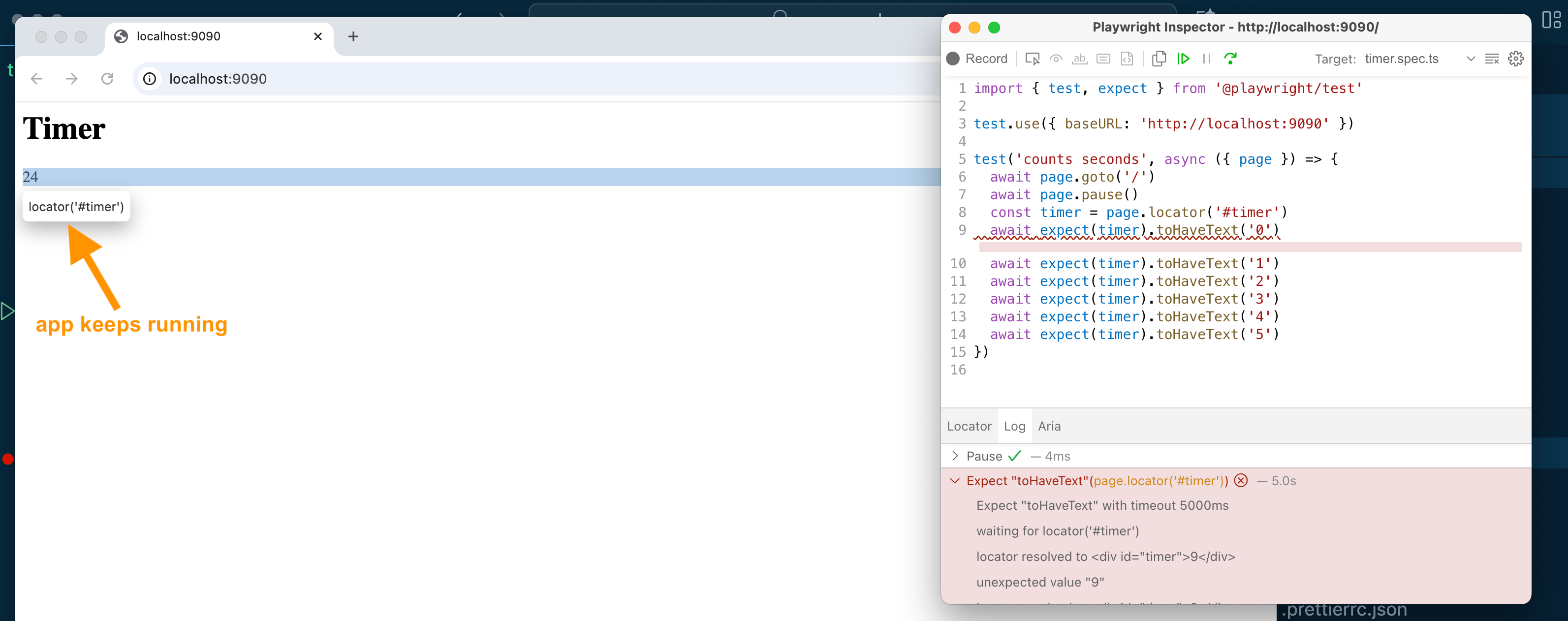Select the Assert value icon
This screenshot has width=1568, height=621.
click(x=1103, y=59)
